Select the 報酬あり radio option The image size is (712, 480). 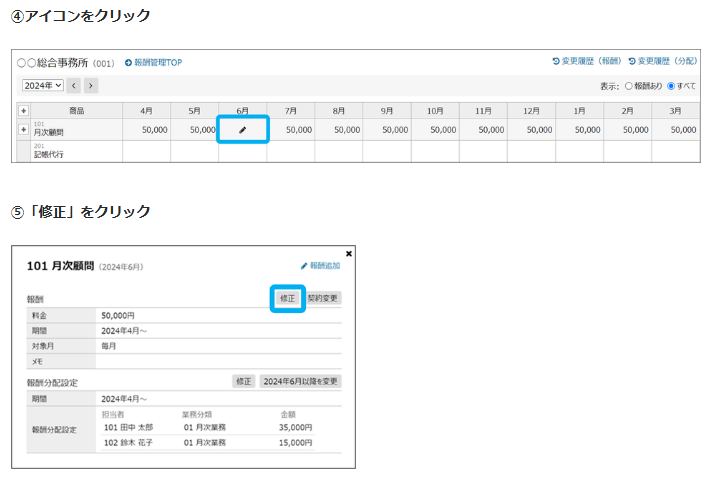pyautogui.click(x=629, y=87)
